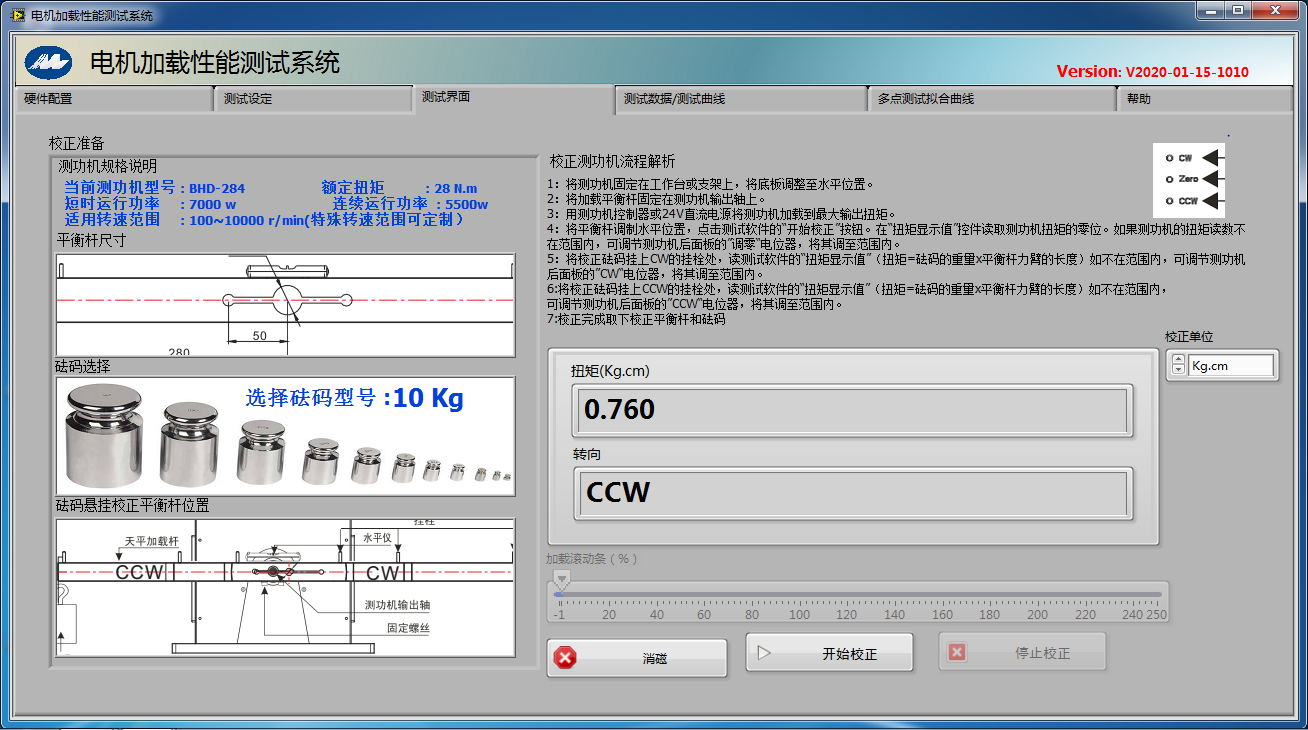Click the red X icon on 停止校正
The image size is (1308, 730).
[957, 652]
